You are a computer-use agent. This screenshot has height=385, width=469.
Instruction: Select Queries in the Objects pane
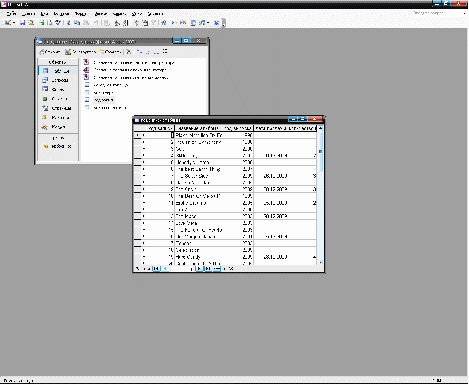tap(58, 80)
